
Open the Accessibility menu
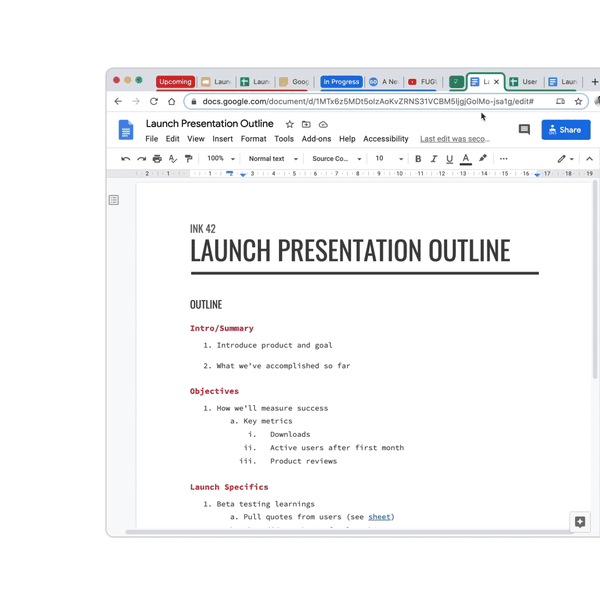[x=386, y=139]
